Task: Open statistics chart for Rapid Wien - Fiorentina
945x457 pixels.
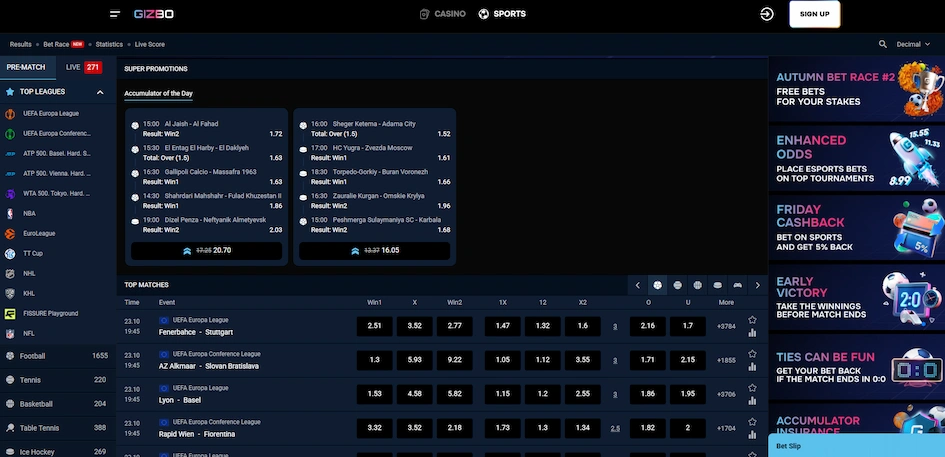Action: click(752, 435)
